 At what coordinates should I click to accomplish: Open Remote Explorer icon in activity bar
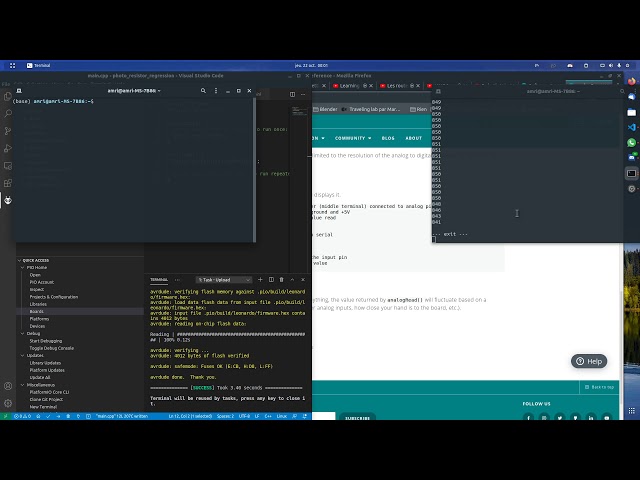tap(8, 166)
